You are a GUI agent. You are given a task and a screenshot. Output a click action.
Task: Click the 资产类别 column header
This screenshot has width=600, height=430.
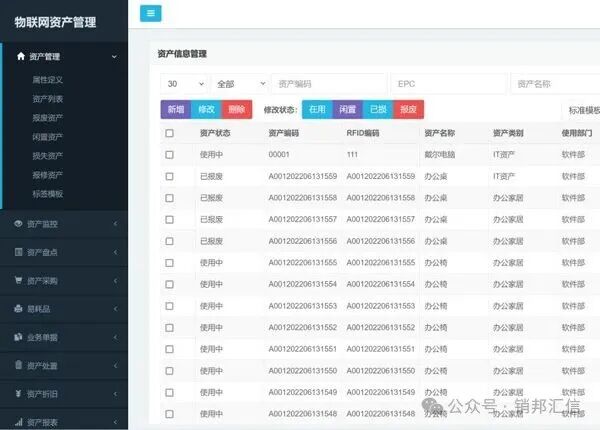click(508, 133)
